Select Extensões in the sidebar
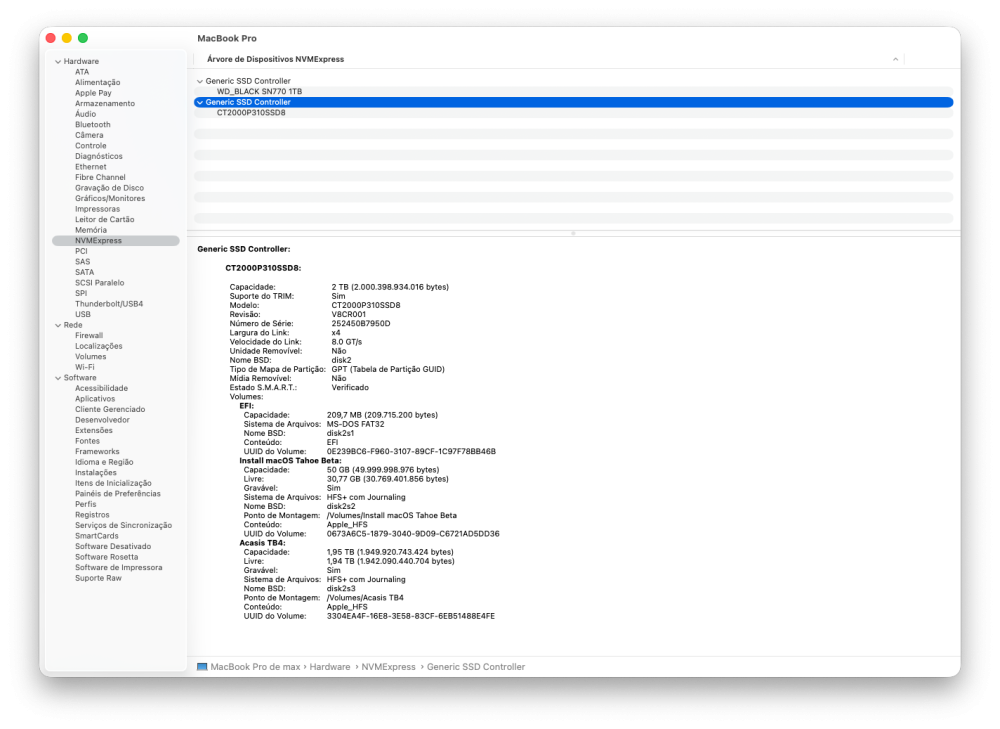1000x729 pixels. point(94,431)
